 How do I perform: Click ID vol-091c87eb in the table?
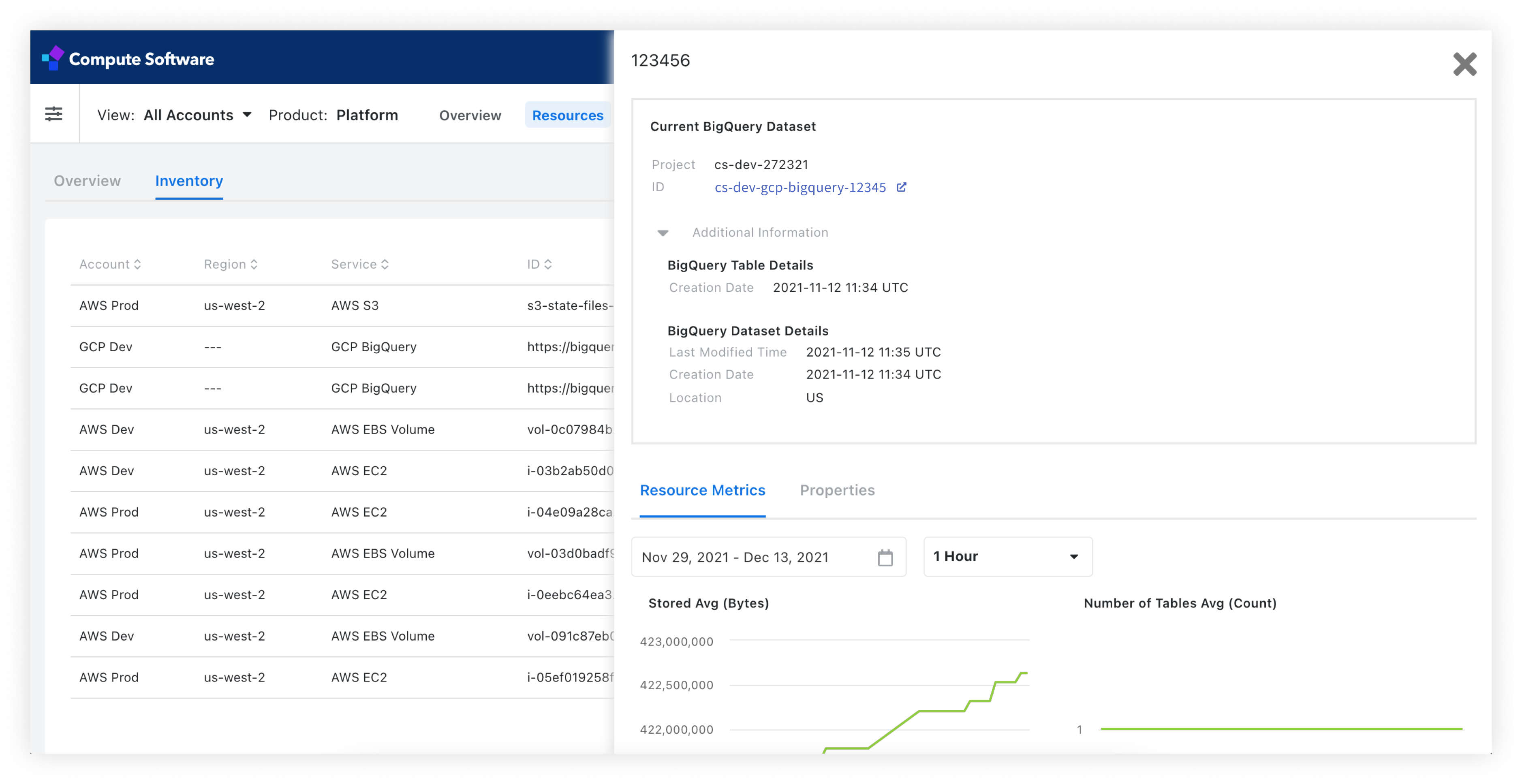pos(570,636)
